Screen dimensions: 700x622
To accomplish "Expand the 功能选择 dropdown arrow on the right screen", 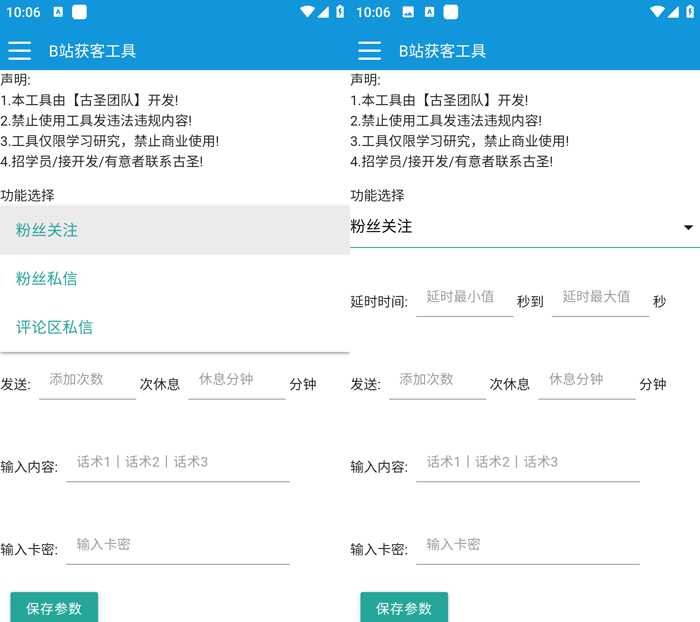I will click(688, 228).
